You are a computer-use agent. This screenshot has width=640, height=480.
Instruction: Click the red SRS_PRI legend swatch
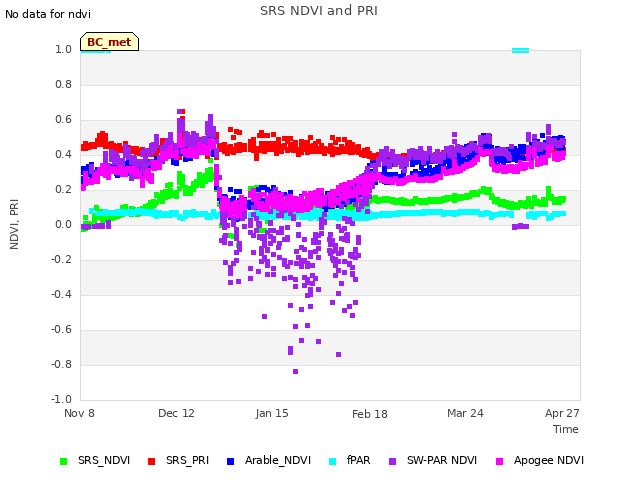click(x=151, y=461)
